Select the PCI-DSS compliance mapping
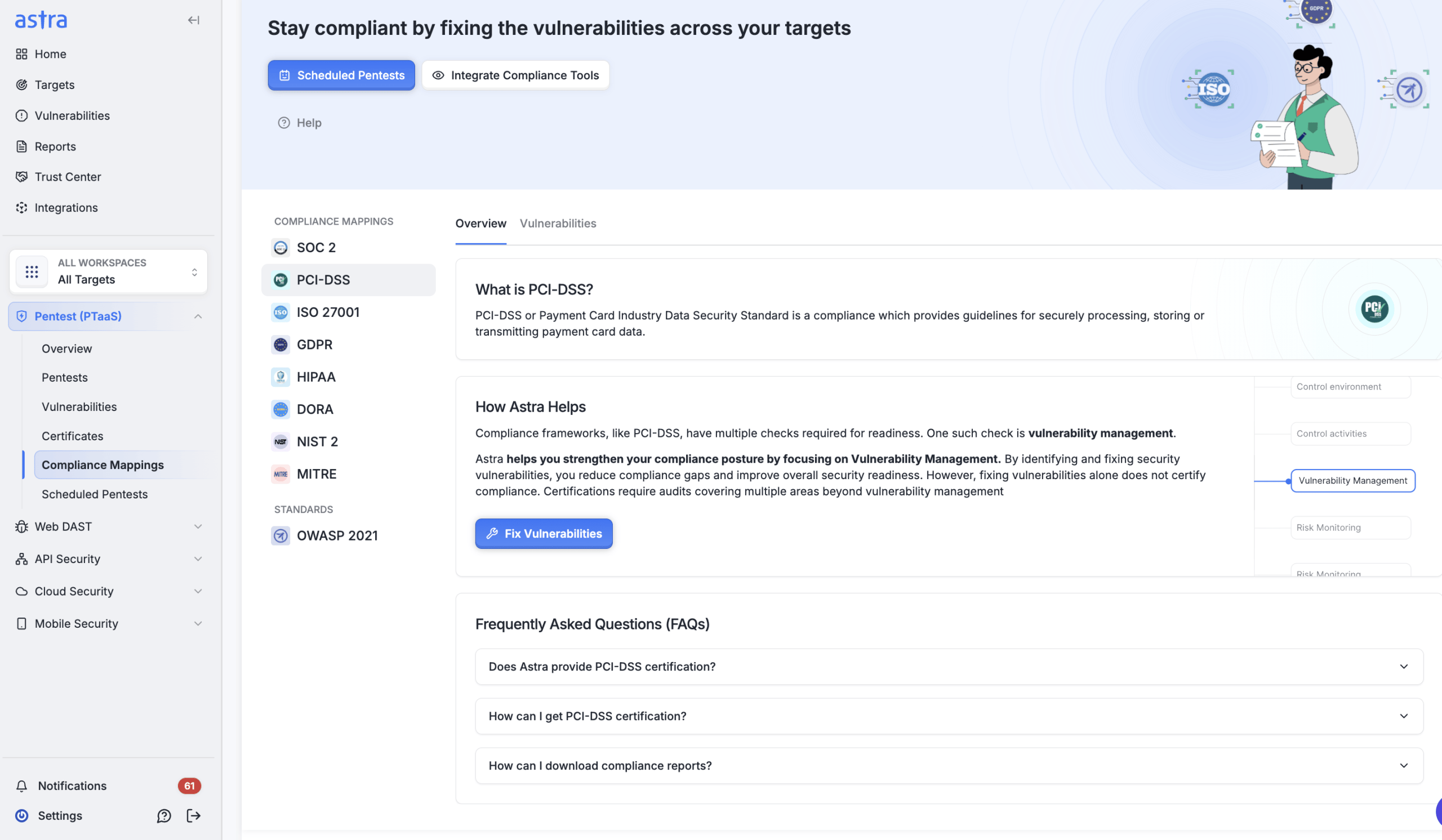The height and width of the screenshot is (840, 1442). point(349,280)
